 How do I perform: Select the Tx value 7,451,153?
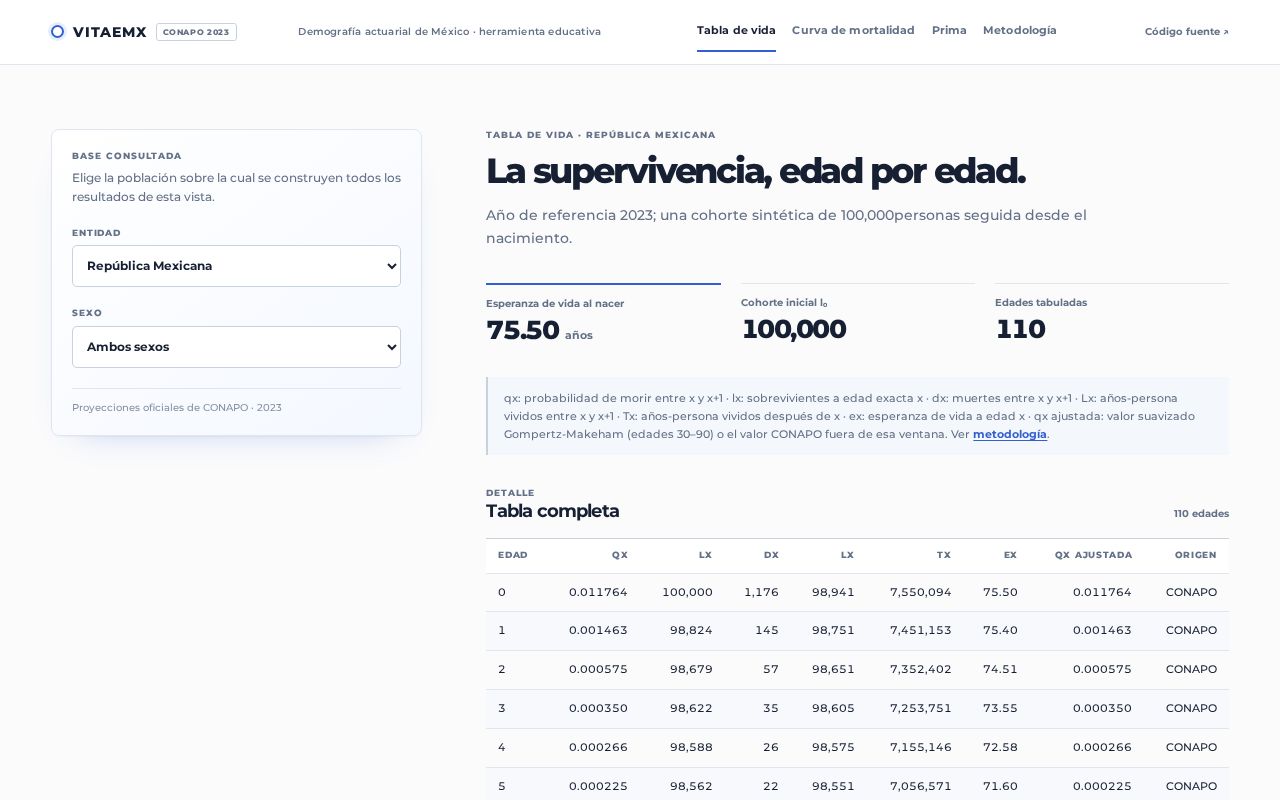pyautogui.click(x=921, y=630)
